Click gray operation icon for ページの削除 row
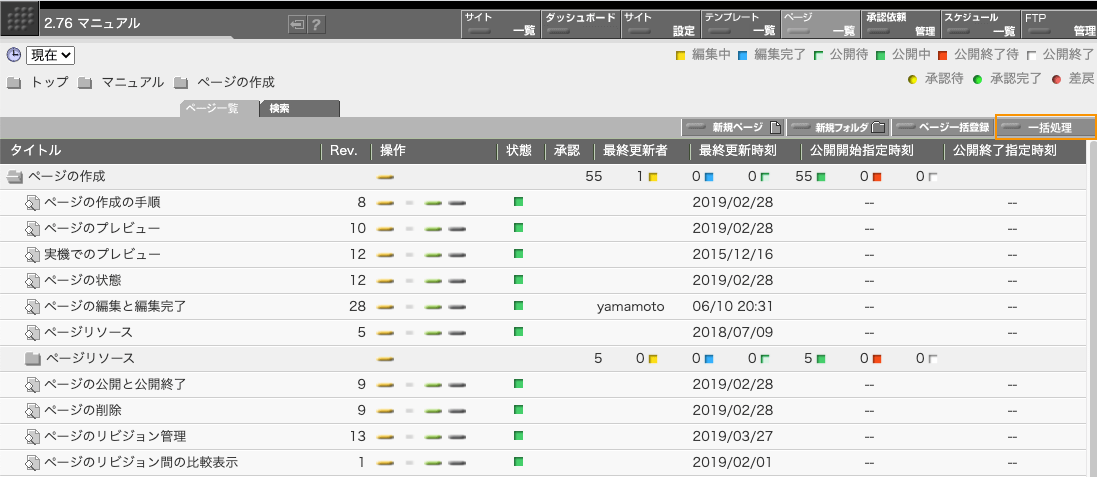This screenshot has width=1097, height=477. tap(457, 411)
